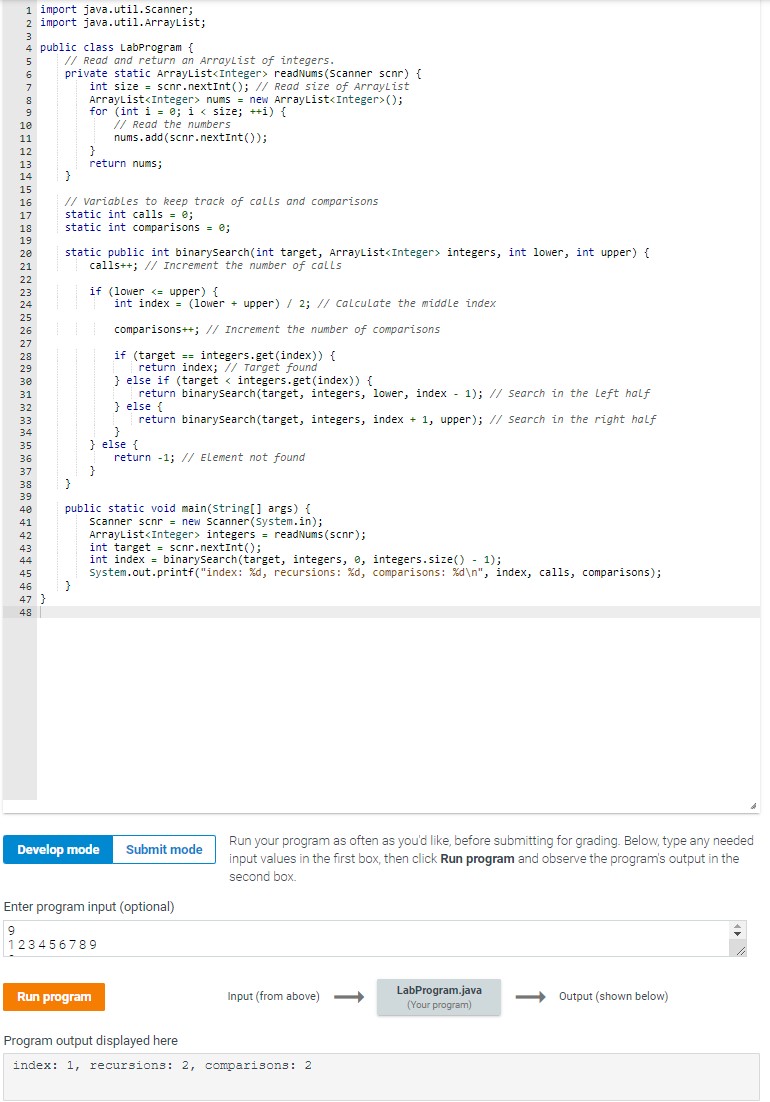
Task: Click 'return -1;' on line 36
Action: (144, 458)
